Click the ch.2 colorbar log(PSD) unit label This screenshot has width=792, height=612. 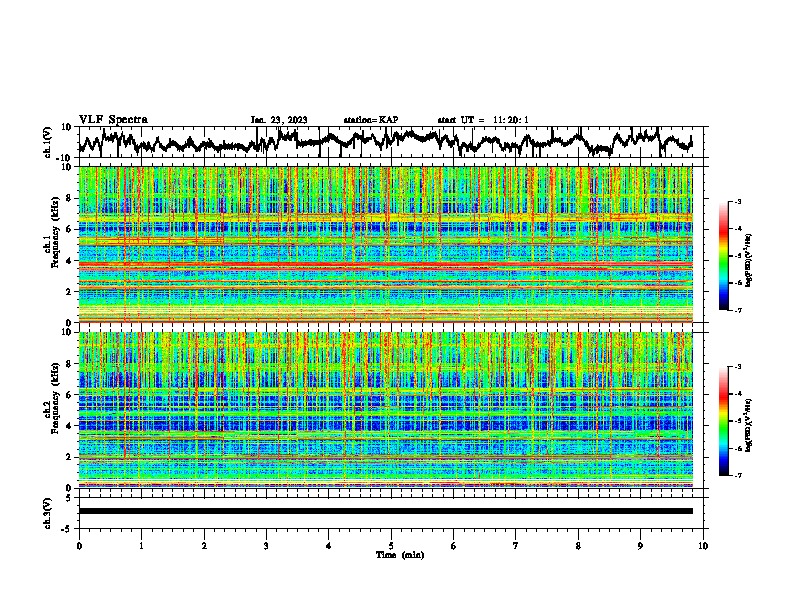[x=750, y=424]
